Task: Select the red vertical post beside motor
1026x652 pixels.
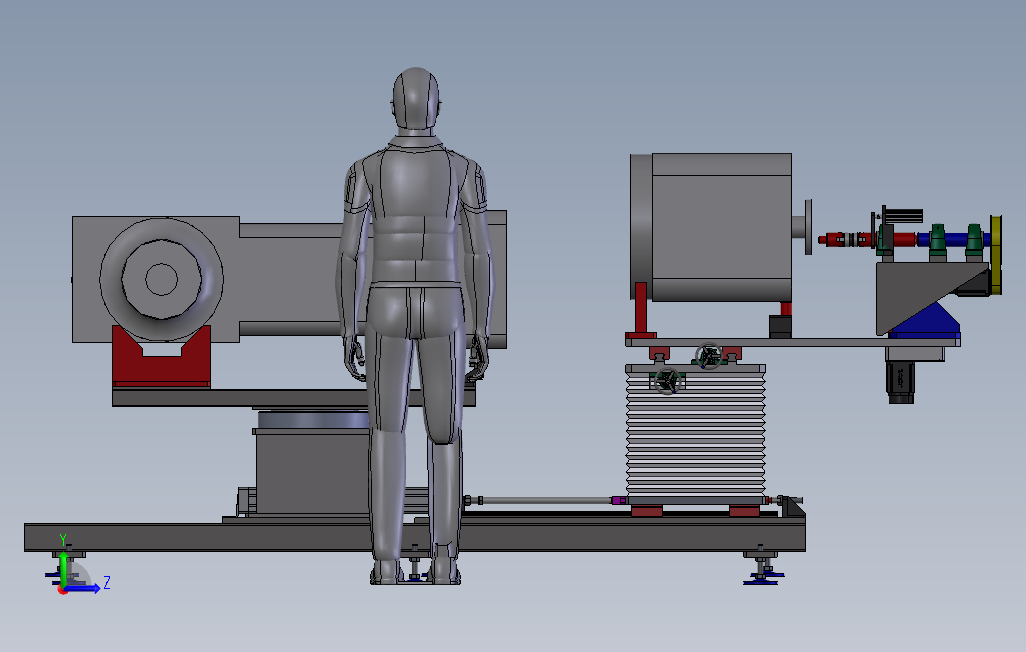Action: pos(641,310)
